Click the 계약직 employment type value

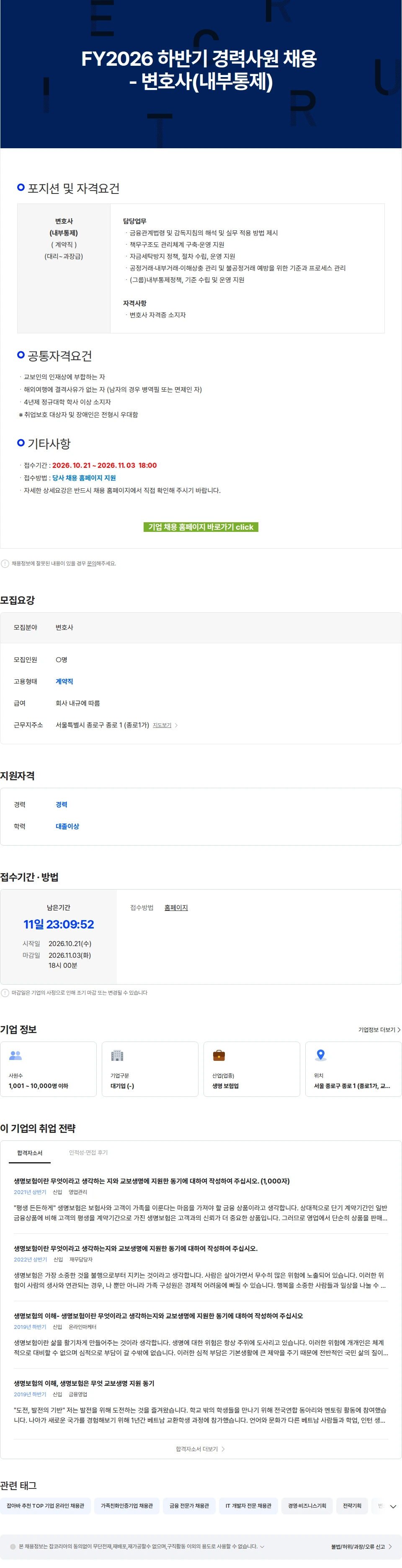pyautogui.click(x=64, y=681)
